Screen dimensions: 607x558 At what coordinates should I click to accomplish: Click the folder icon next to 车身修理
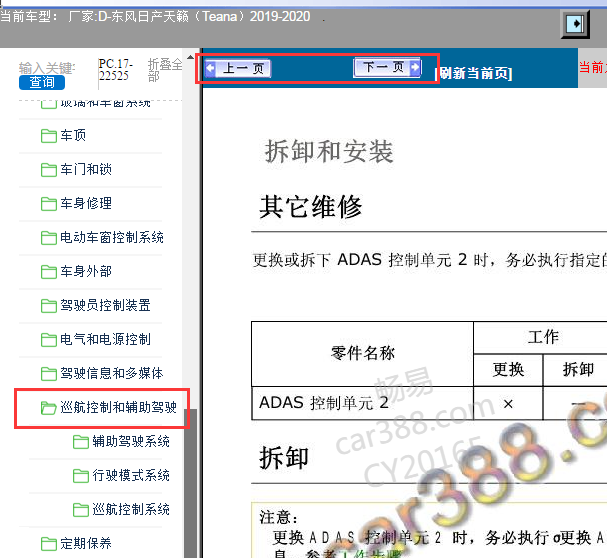(x=49, y=204)
